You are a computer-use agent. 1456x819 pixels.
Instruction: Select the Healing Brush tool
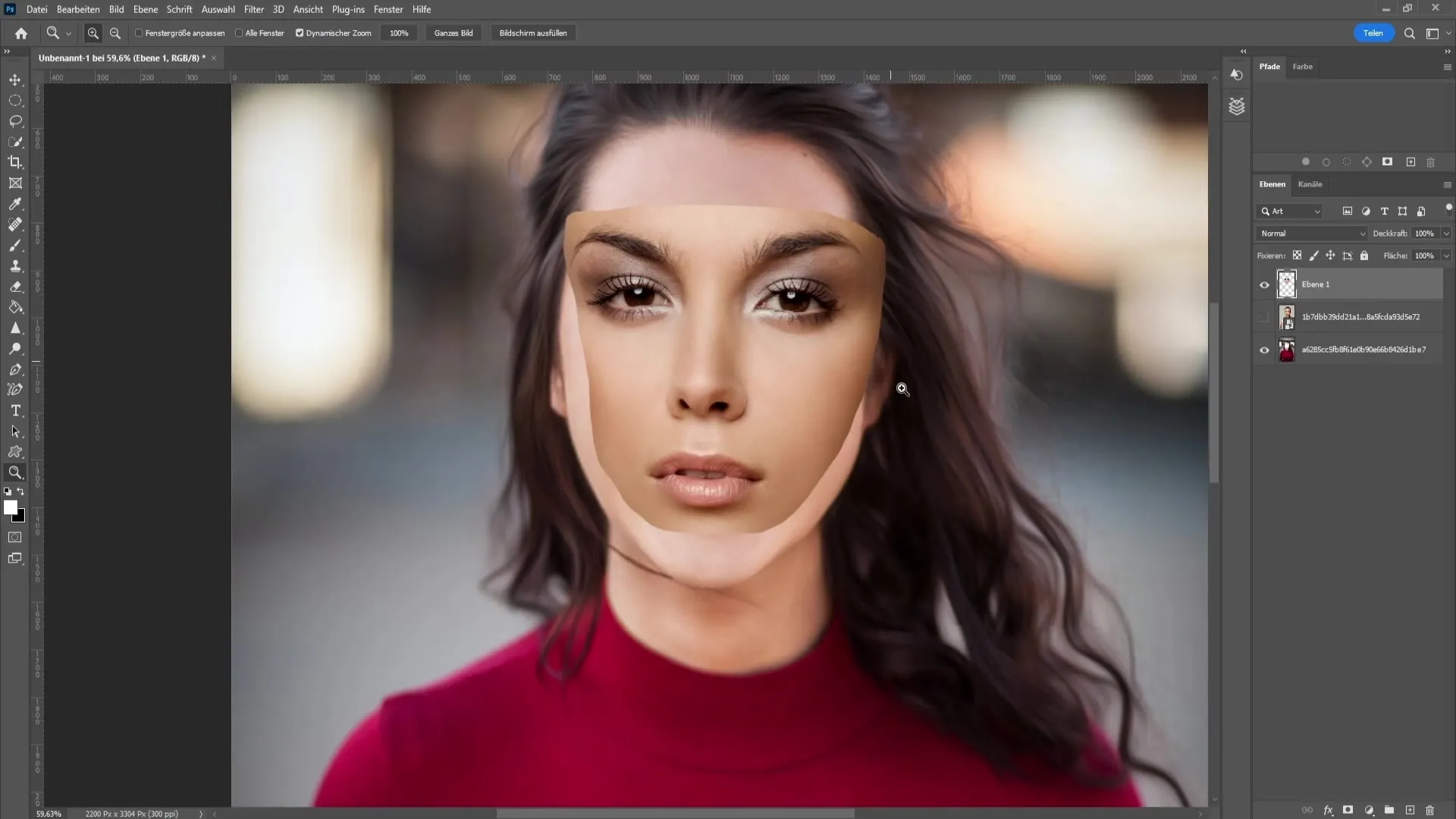pyautogui.click(x=15, y=224)
